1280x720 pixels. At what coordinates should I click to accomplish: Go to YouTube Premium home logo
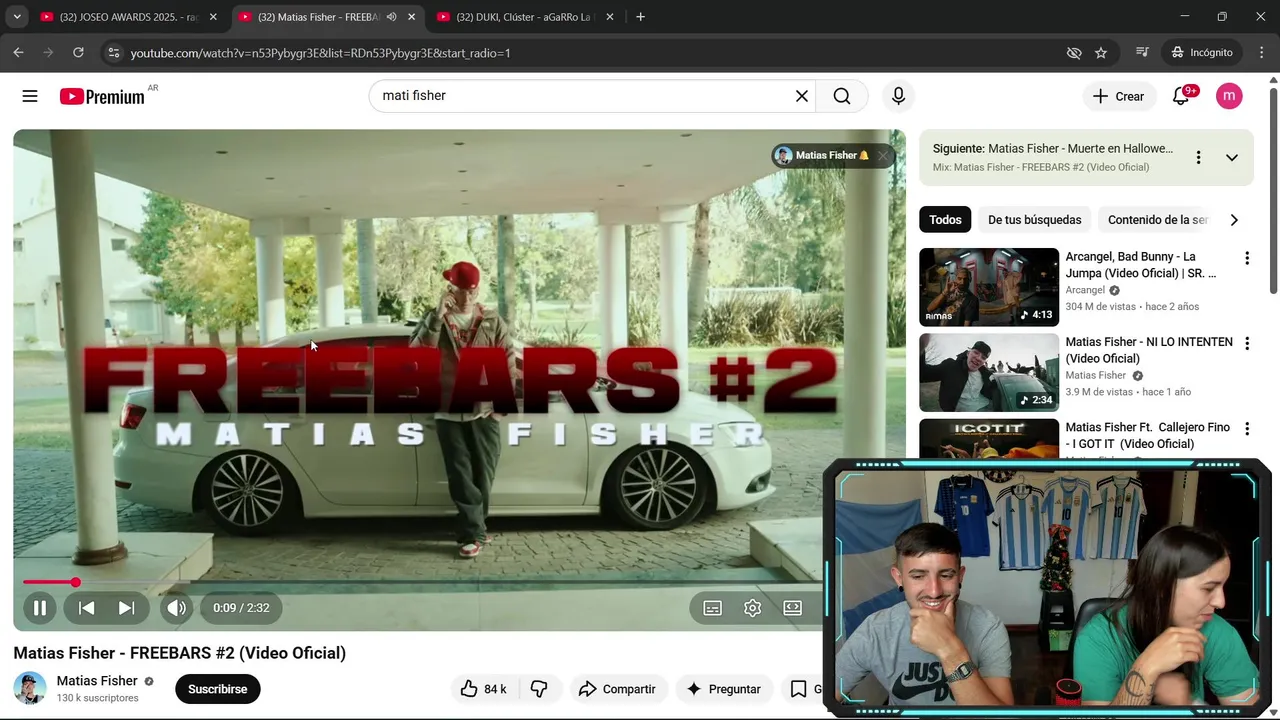[x=102, y=96]
